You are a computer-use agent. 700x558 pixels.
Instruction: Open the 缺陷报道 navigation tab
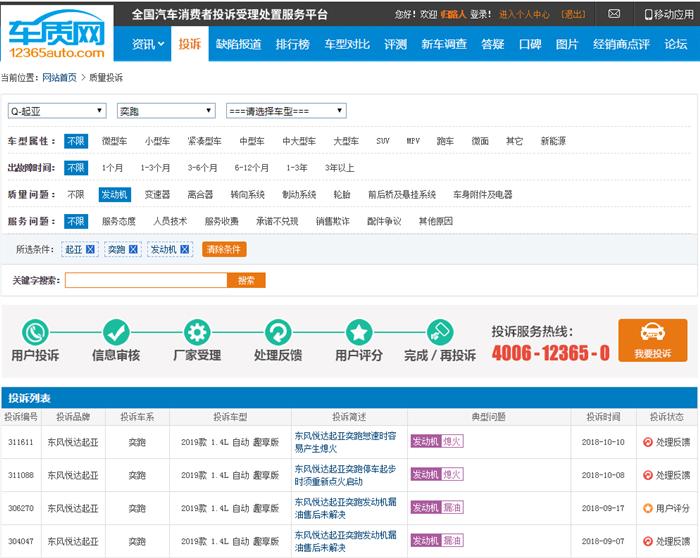coord(238,44)
